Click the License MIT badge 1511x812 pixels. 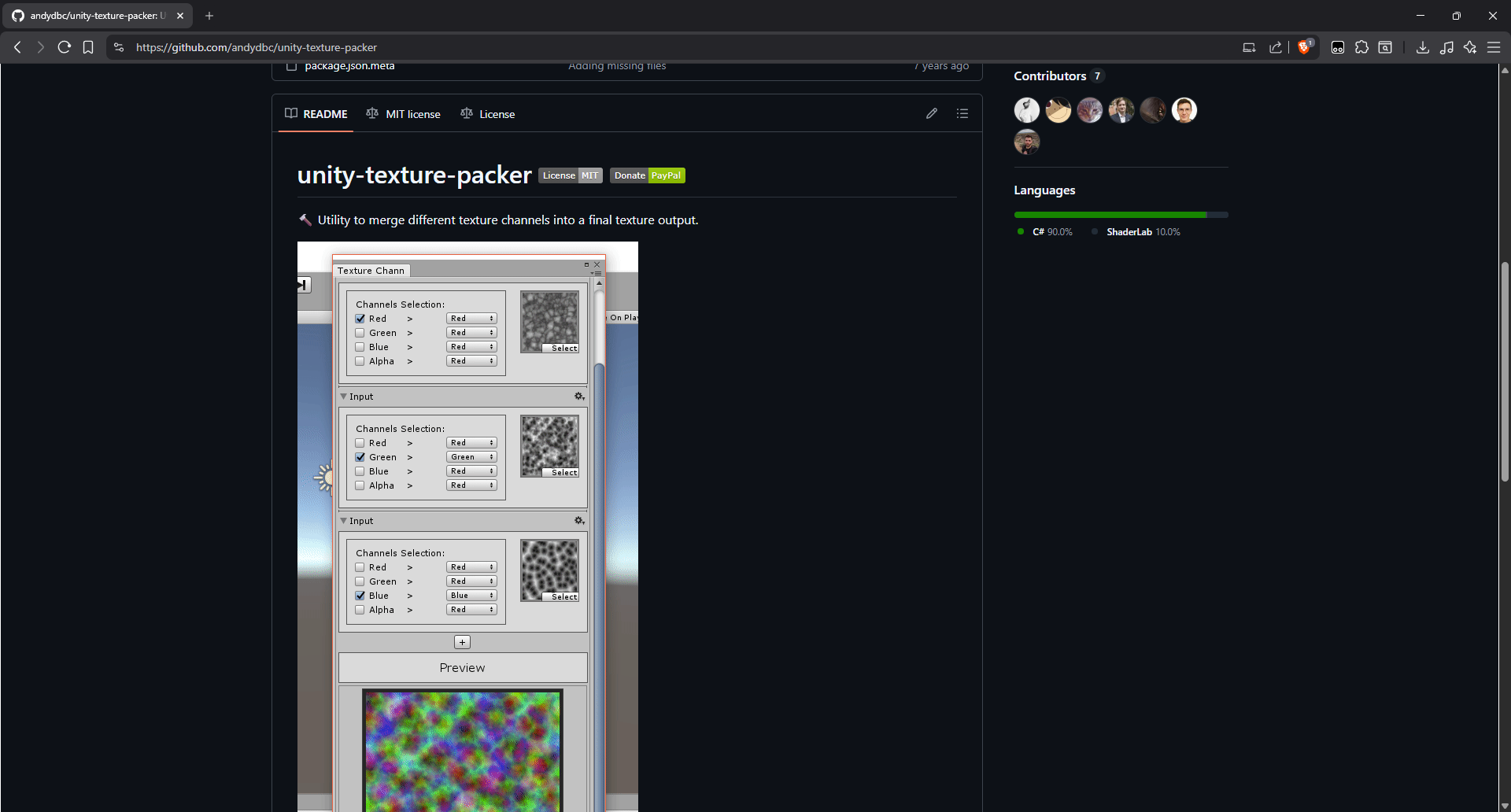[x=570, y=175]
